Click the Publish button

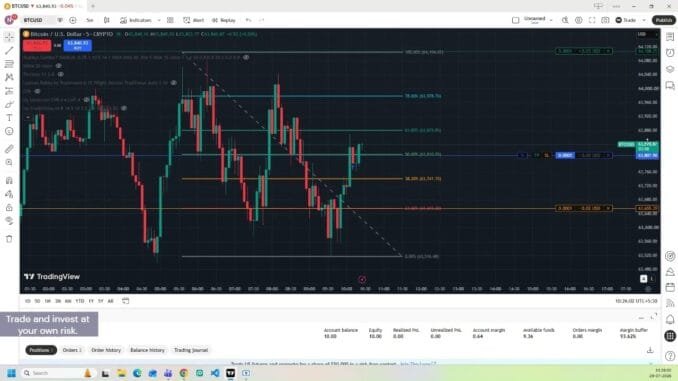point(664,20)
